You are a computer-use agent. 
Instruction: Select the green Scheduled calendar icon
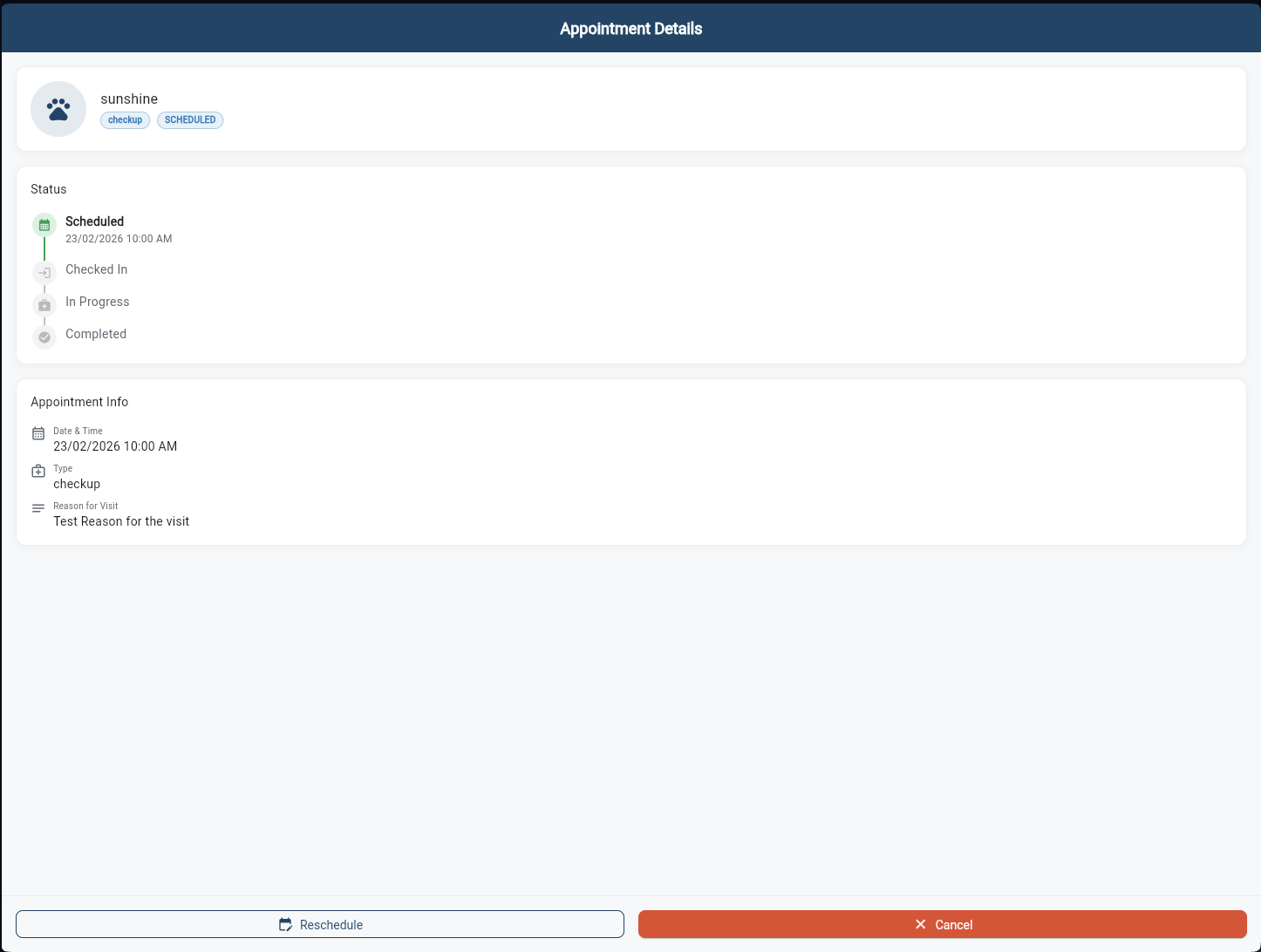click(x=44, y=224)
